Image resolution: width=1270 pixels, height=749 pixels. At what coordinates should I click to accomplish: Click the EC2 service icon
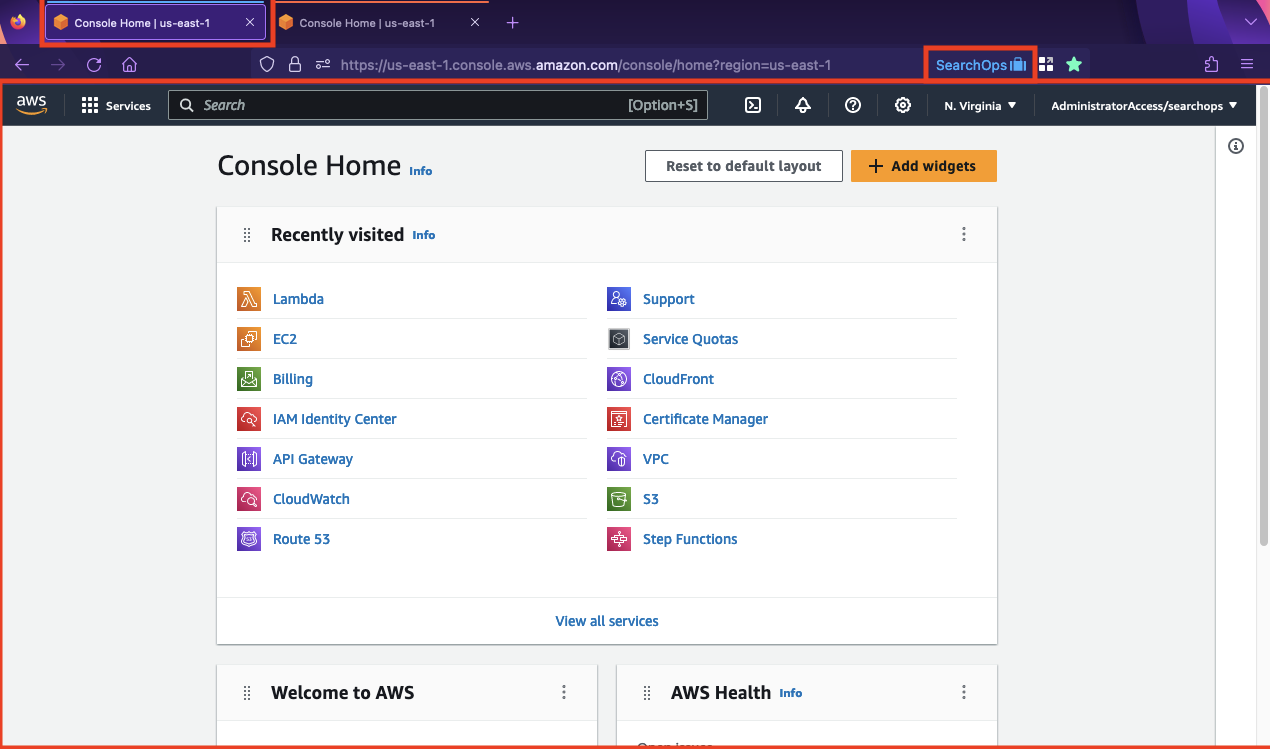[249, 339]
